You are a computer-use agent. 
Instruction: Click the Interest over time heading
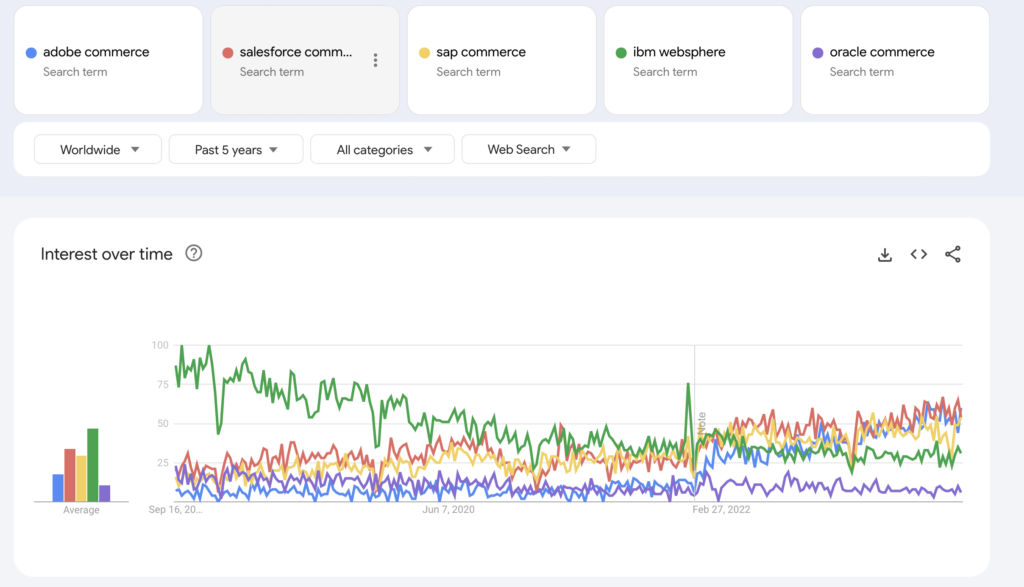tap(106, 254)
